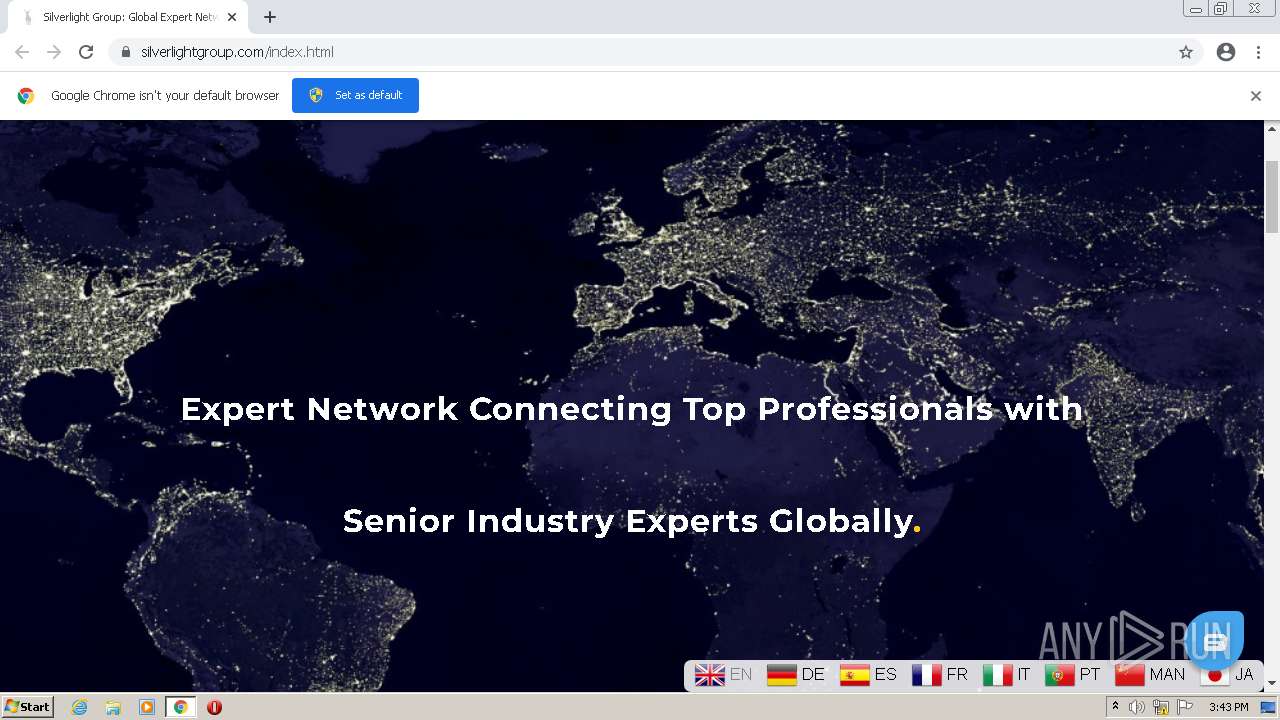This screenshot has width=1280, height=720.
Task: Restore down the Chrome window
Action: pos(1221,9)
